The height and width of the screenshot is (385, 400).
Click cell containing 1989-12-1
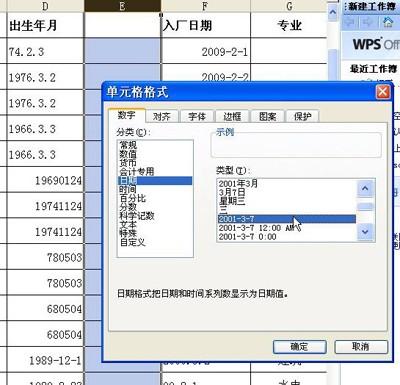pos(45,360)
